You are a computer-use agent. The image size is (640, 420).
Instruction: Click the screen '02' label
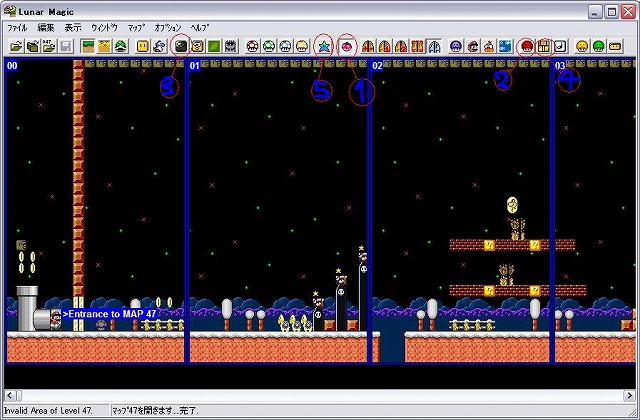coord(378,66)
